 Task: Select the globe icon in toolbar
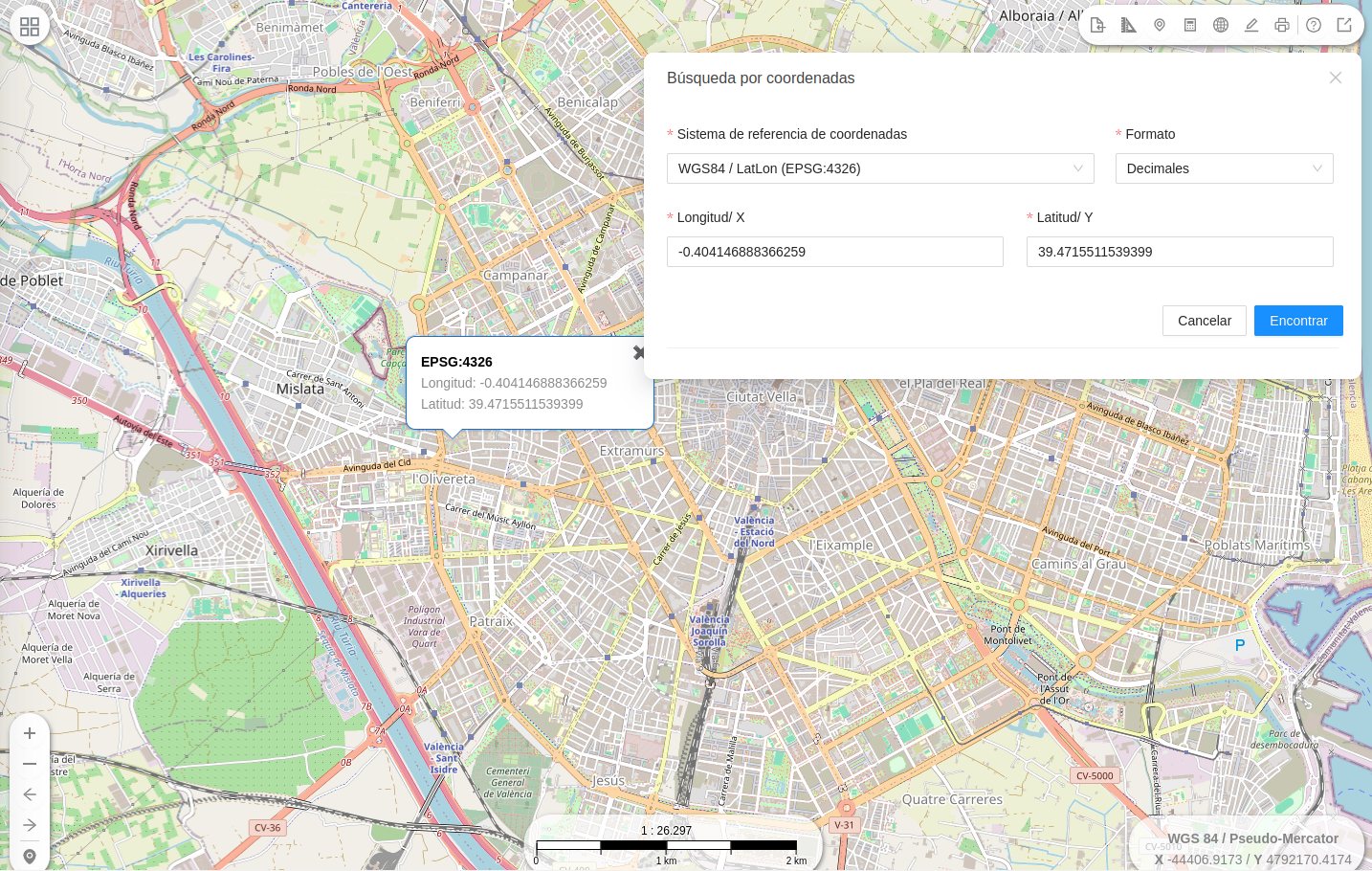pyautogui.click(x=1221, y=25)
